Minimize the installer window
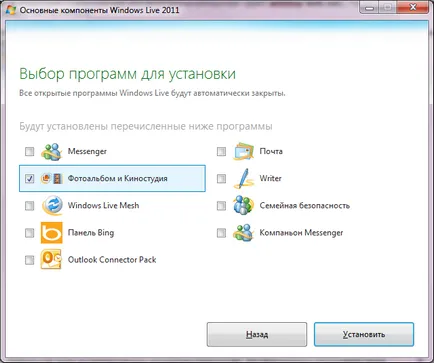The image size is (434, 363). [x=369, y=7]
